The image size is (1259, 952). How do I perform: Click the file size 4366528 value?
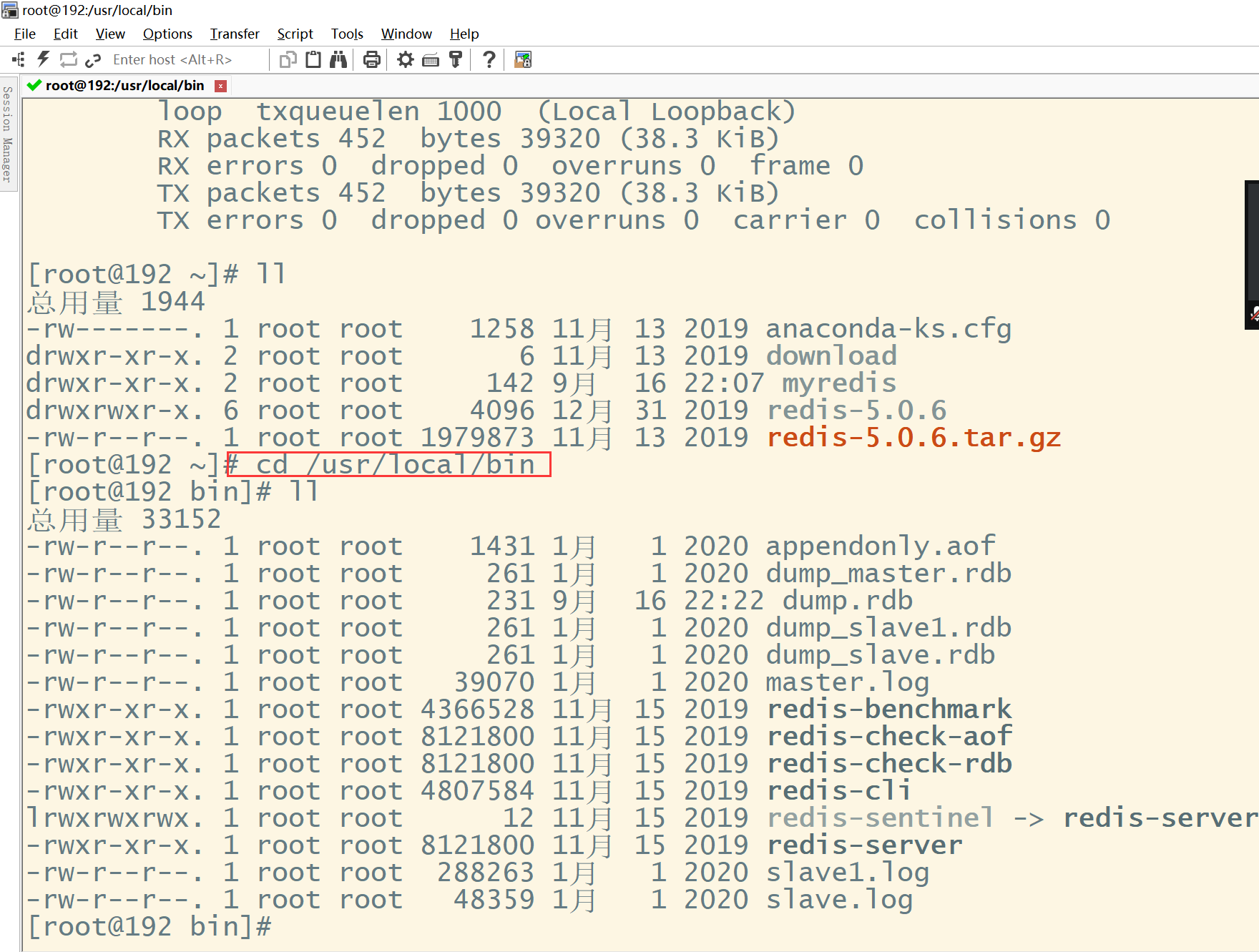point(477,709)
